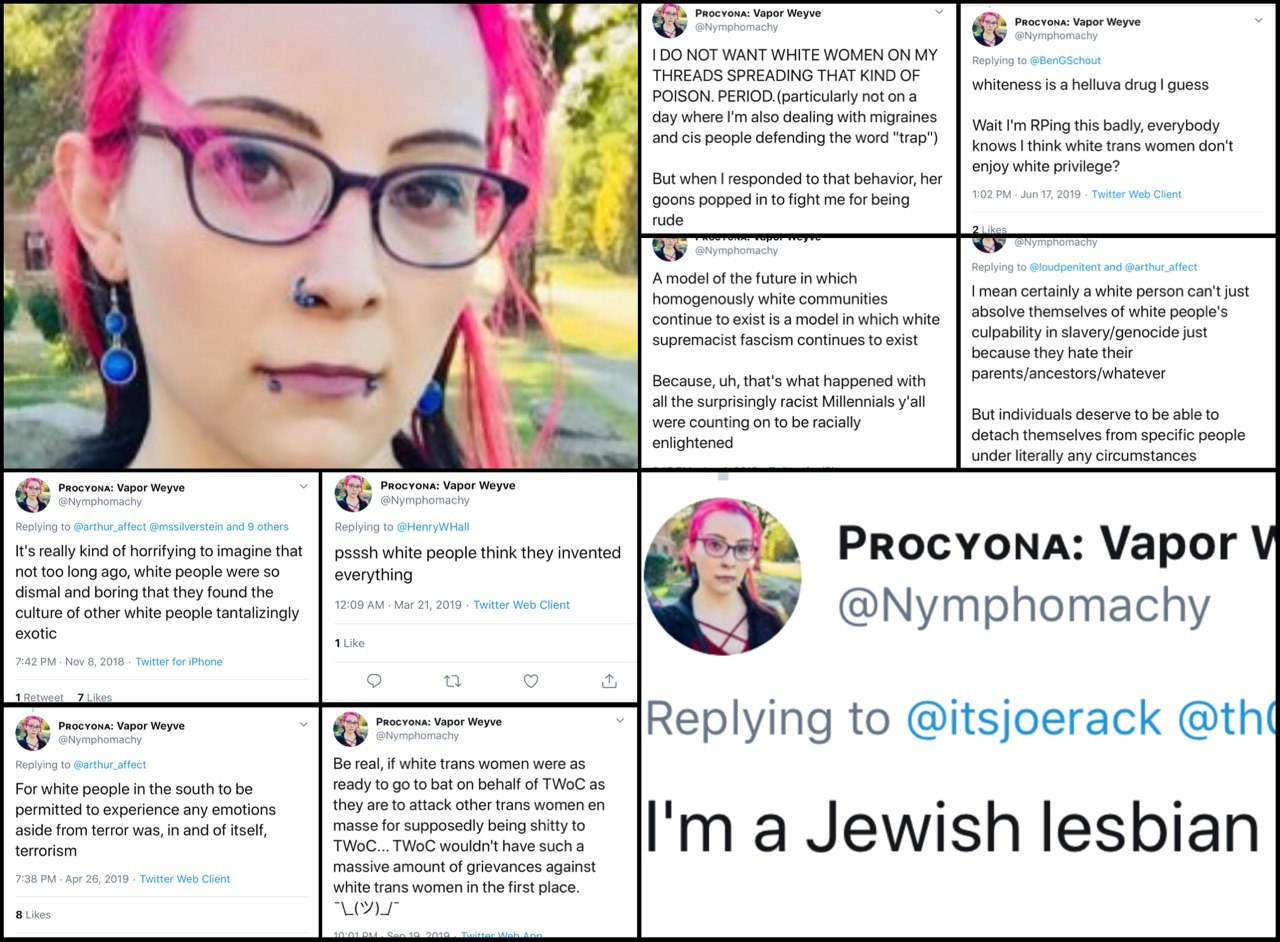Viewport: 1280px width, 942px height.
Task: Open the enlarged circular profile picture beside @Nymphomachy
Action: point(723,576)
